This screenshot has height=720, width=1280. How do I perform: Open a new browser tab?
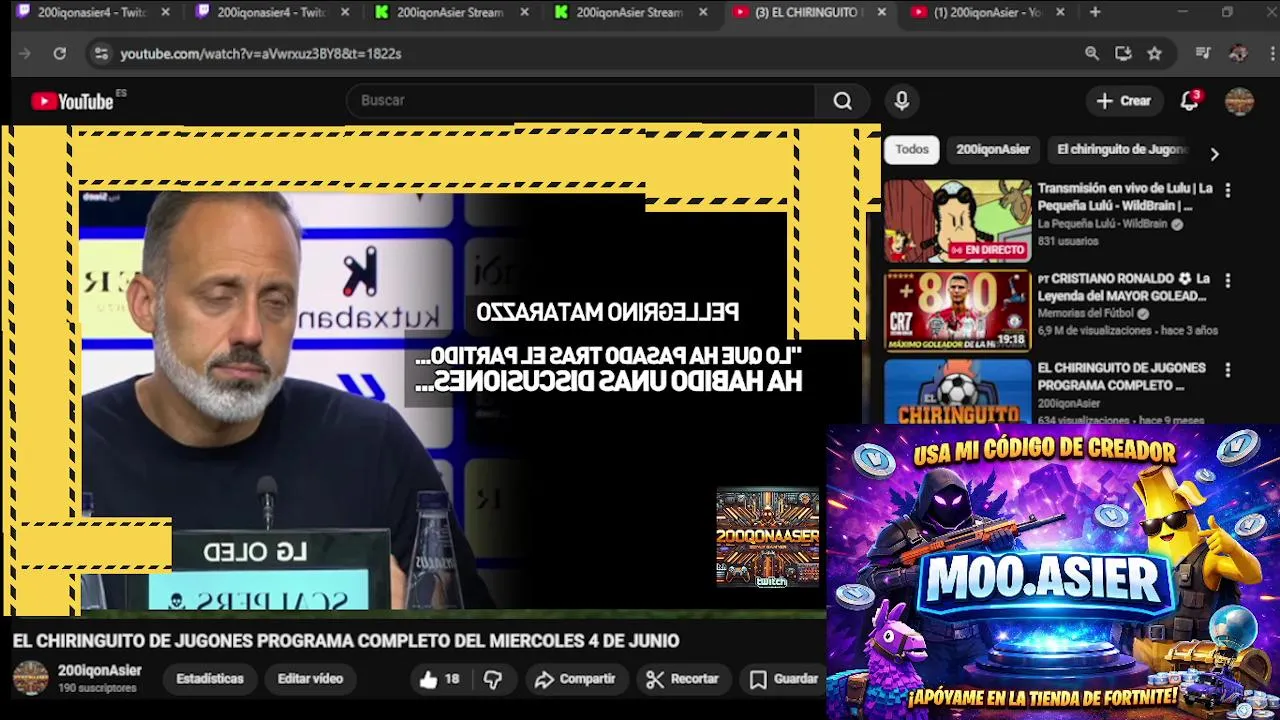pos(1095,12)
